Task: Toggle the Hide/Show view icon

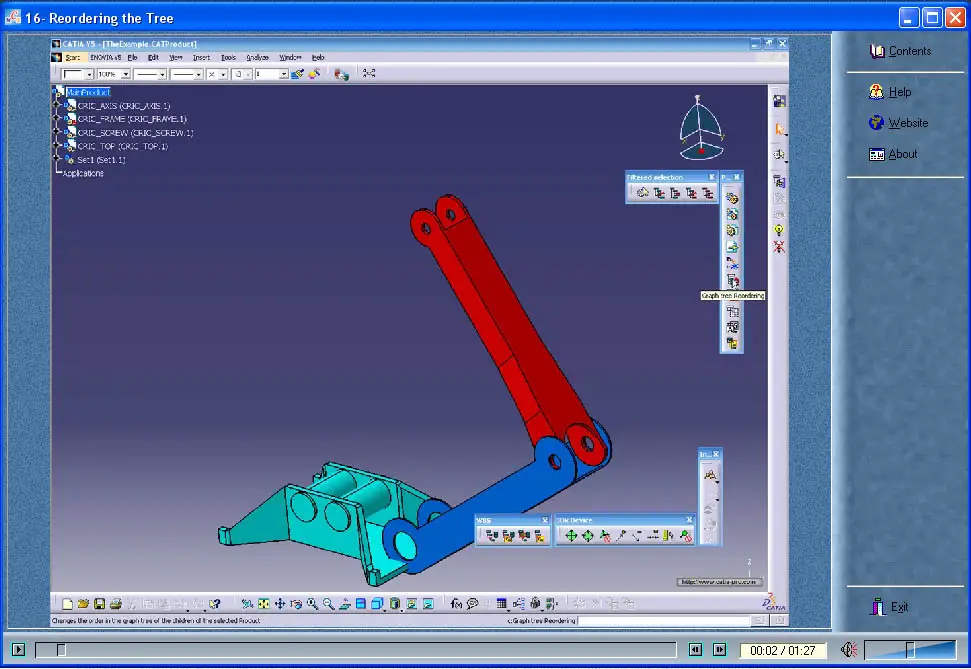Action: 412,603
